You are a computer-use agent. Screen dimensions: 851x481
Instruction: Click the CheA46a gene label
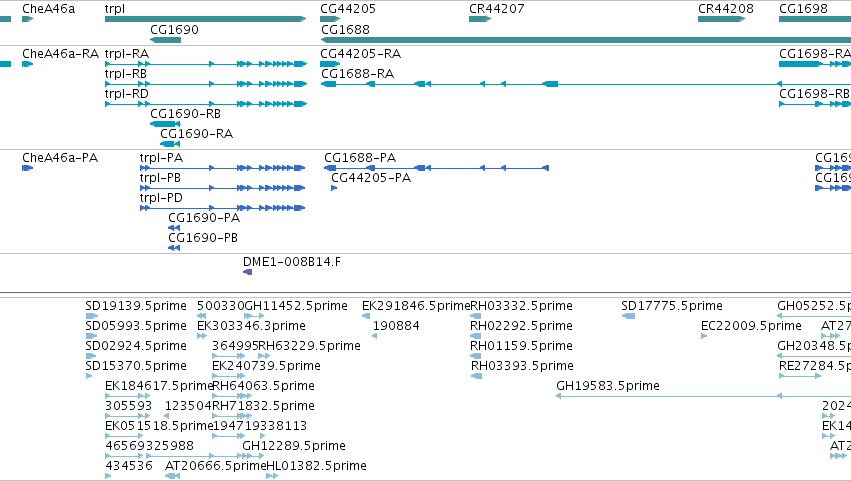pyautogui.click(x=48, y=9)
